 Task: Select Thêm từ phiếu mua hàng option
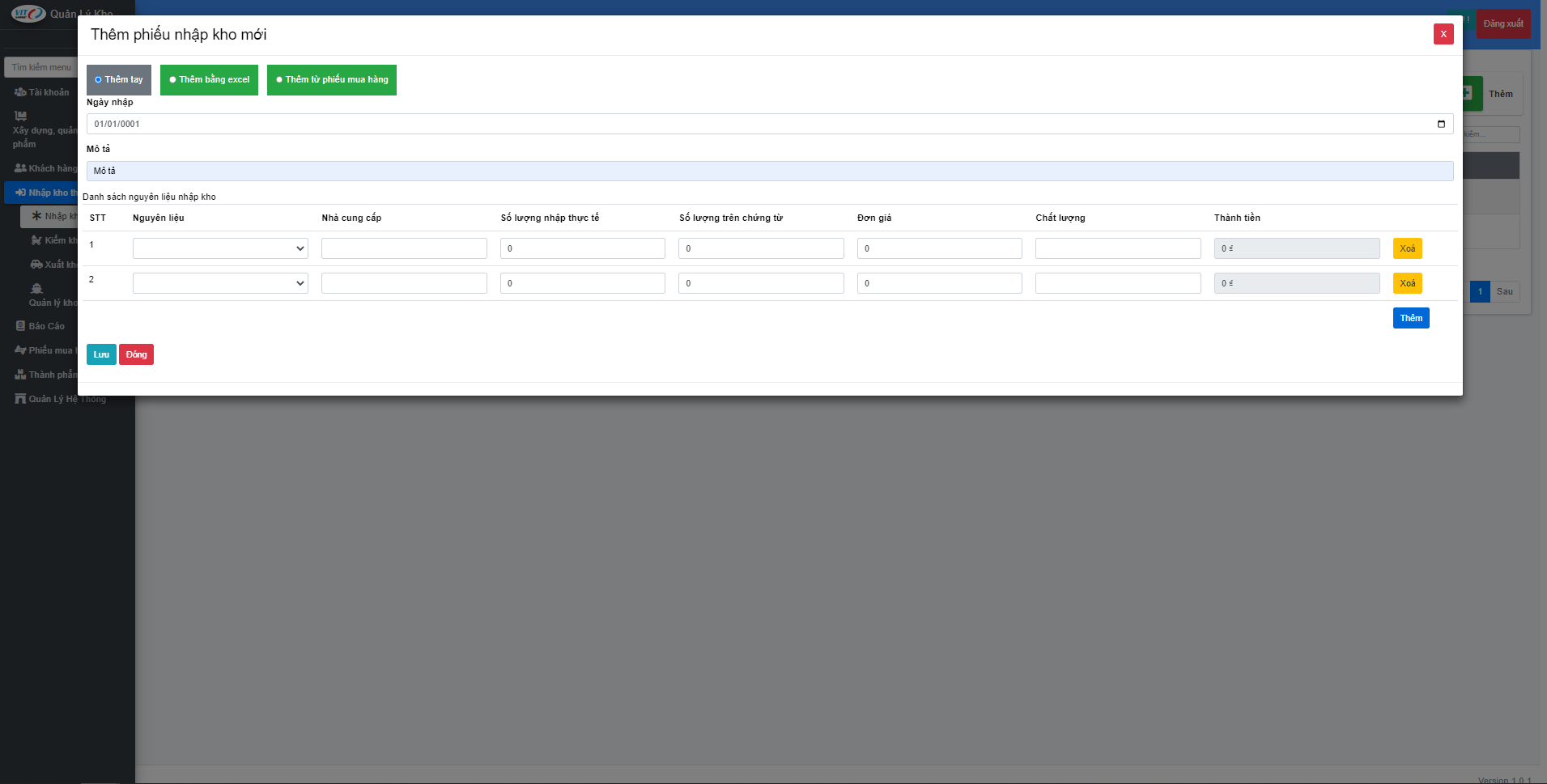click(x=332, y=79)
